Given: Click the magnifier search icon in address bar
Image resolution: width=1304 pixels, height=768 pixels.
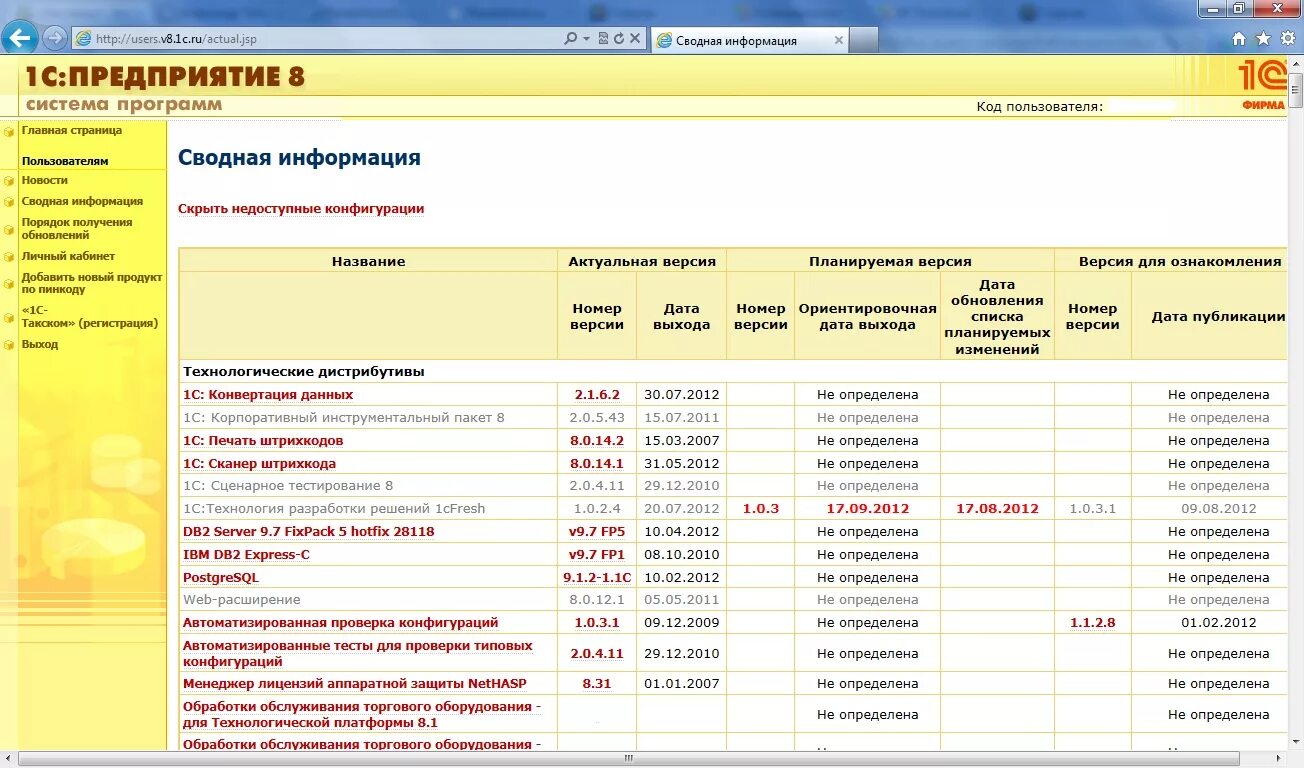Looking at the screenshot, I should point(570,39).
